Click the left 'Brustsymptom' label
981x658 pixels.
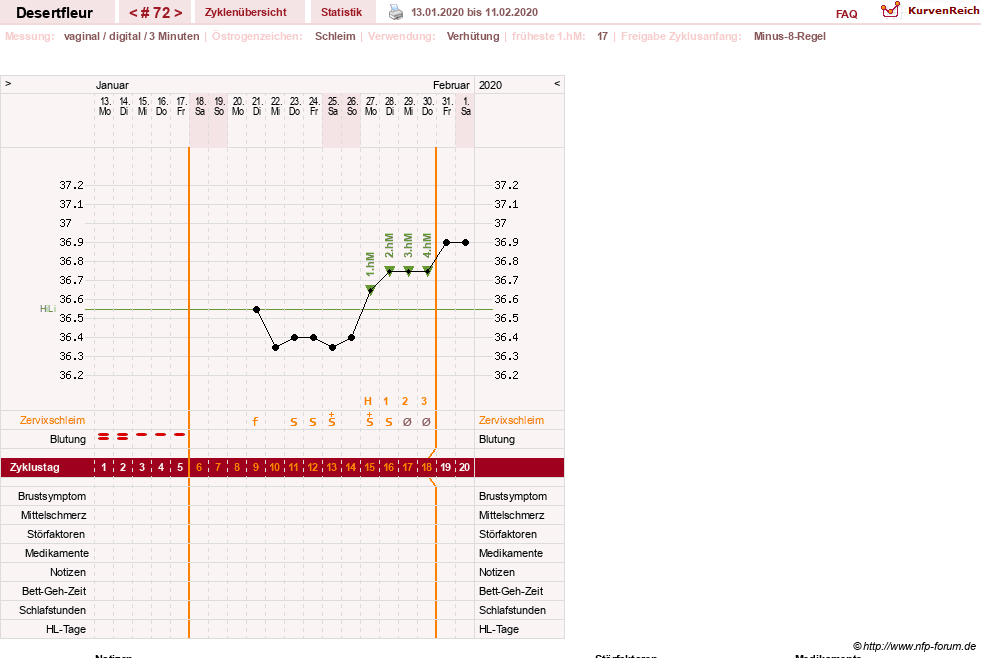click(x=52, y=496)
